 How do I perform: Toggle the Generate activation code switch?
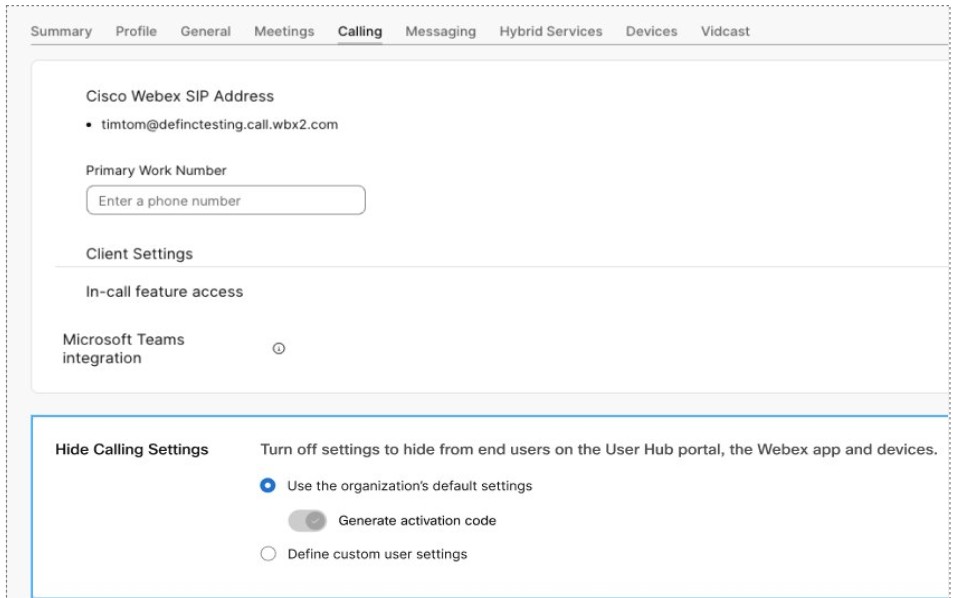coord(308,521)
